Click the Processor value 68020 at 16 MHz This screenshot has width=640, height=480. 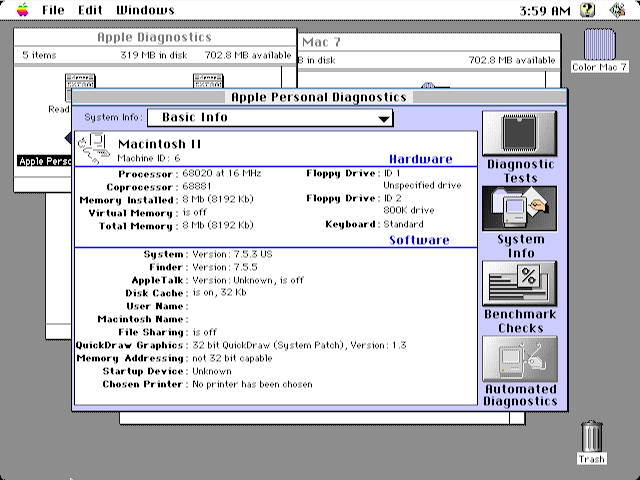click(222, 173)
